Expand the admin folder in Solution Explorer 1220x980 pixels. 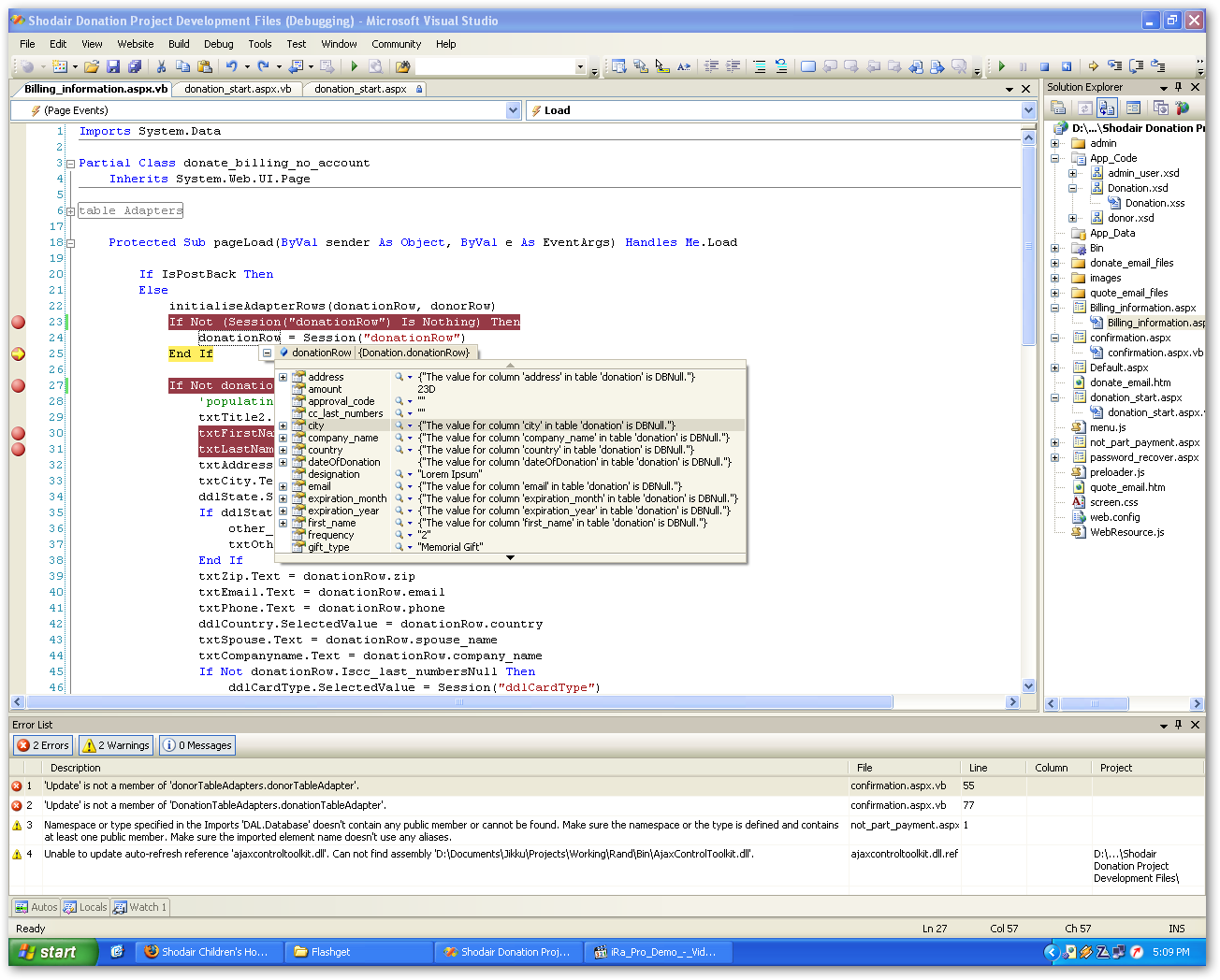tap(1055, 143)
